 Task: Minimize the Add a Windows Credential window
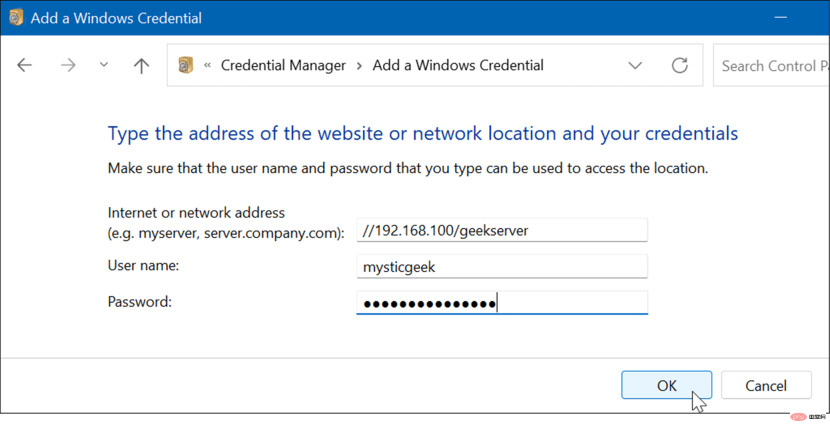point(781,17)
